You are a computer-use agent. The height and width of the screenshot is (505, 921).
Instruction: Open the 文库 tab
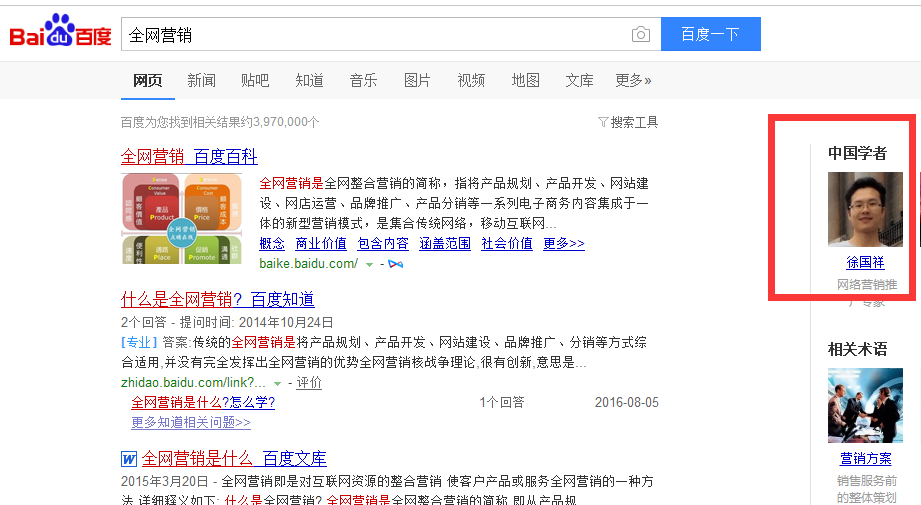580,80
